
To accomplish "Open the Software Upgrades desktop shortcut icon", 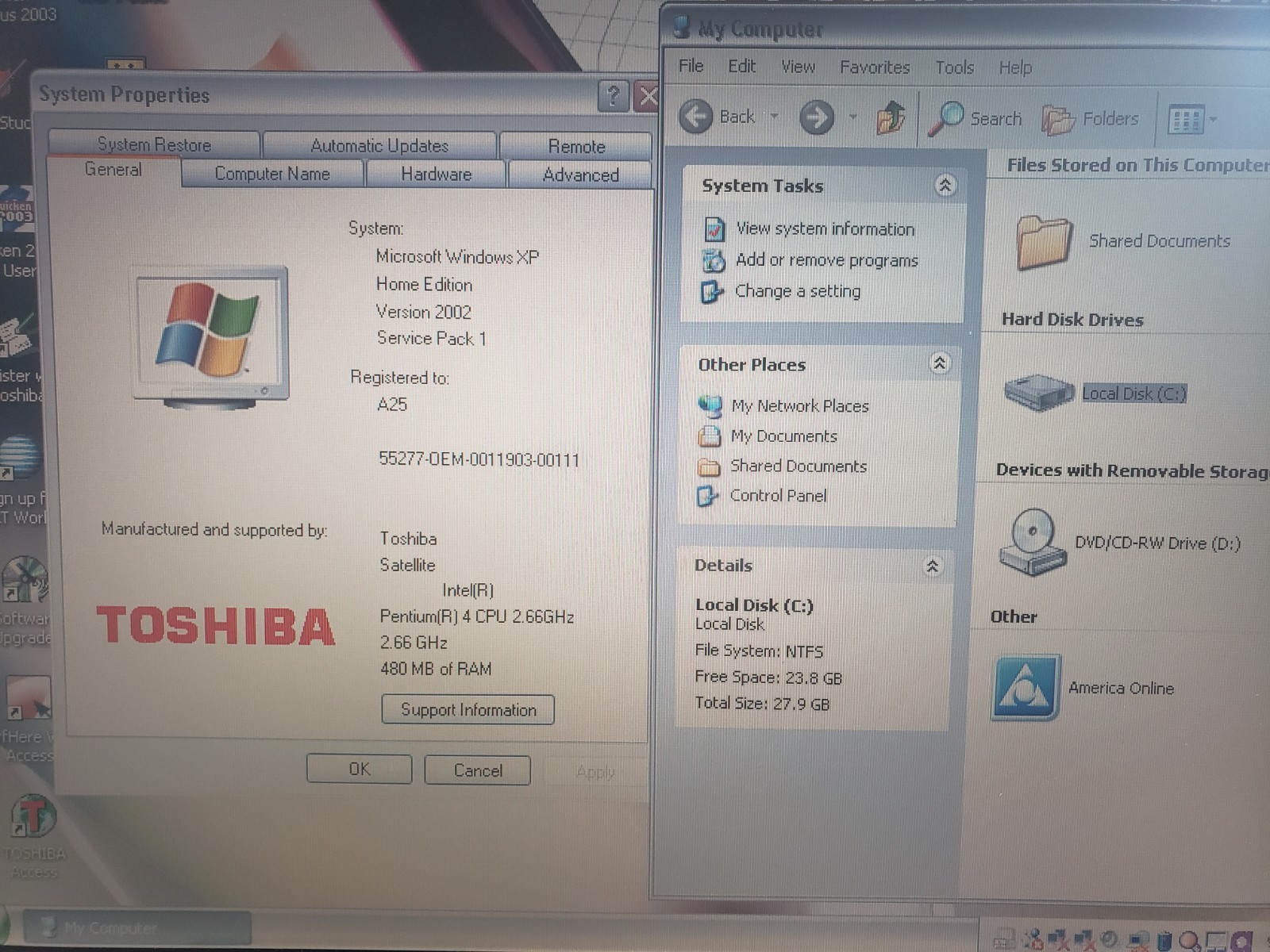I will point(25,580).
